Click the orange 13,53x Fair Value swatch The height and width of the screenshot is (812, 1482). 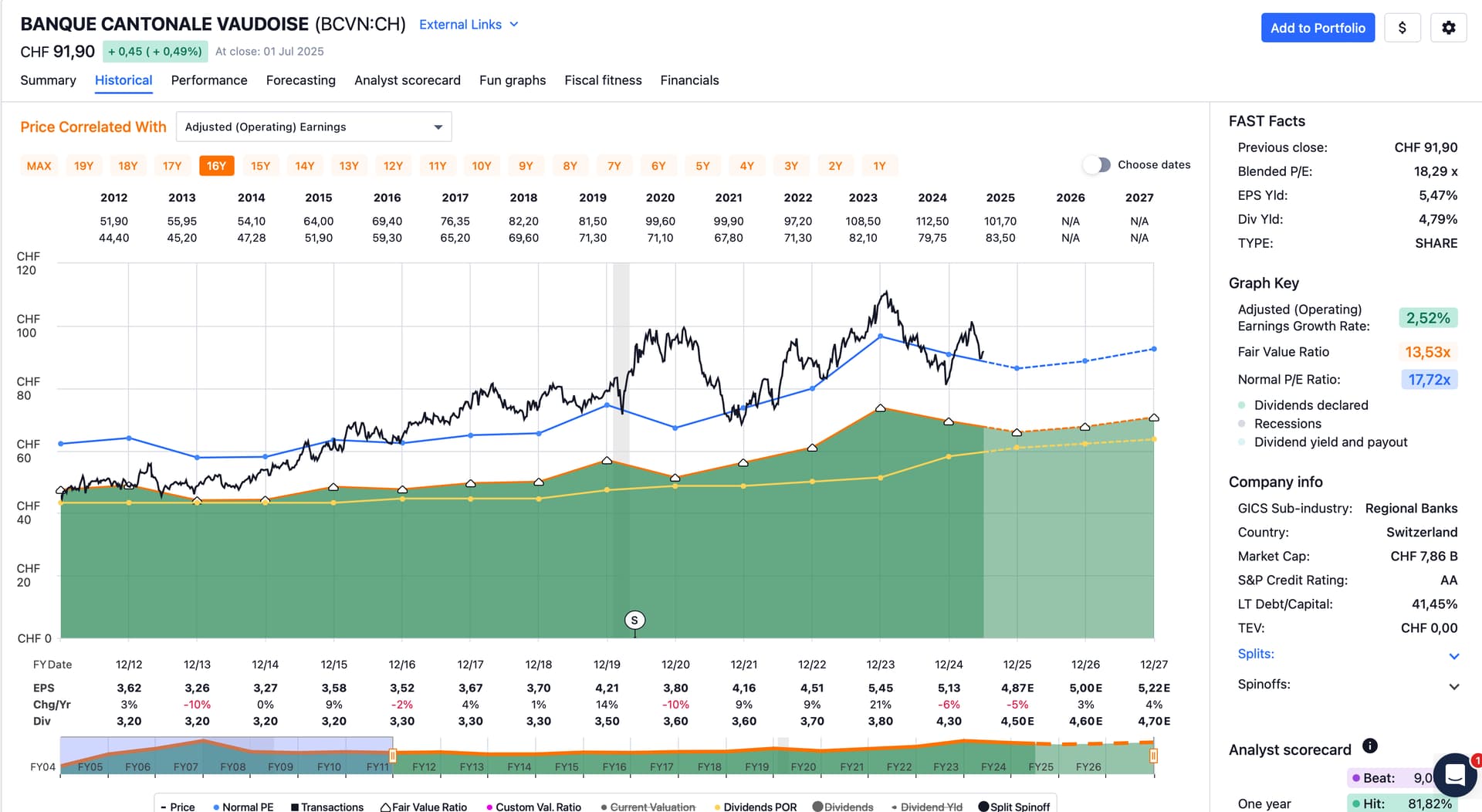[1428, 352]
